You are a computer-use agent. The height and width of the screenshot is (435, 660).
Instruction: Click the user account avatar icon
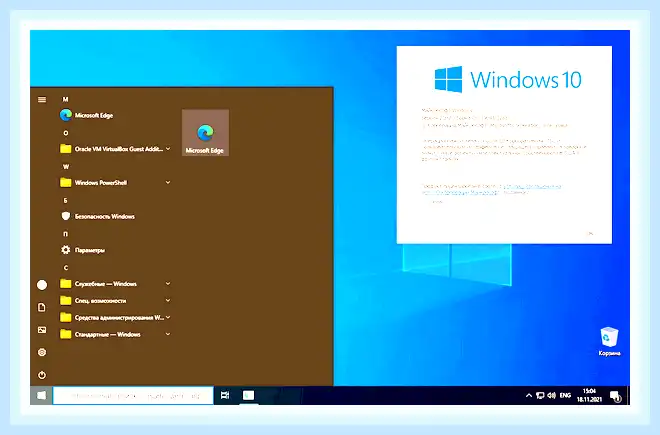tap(42, 285)
